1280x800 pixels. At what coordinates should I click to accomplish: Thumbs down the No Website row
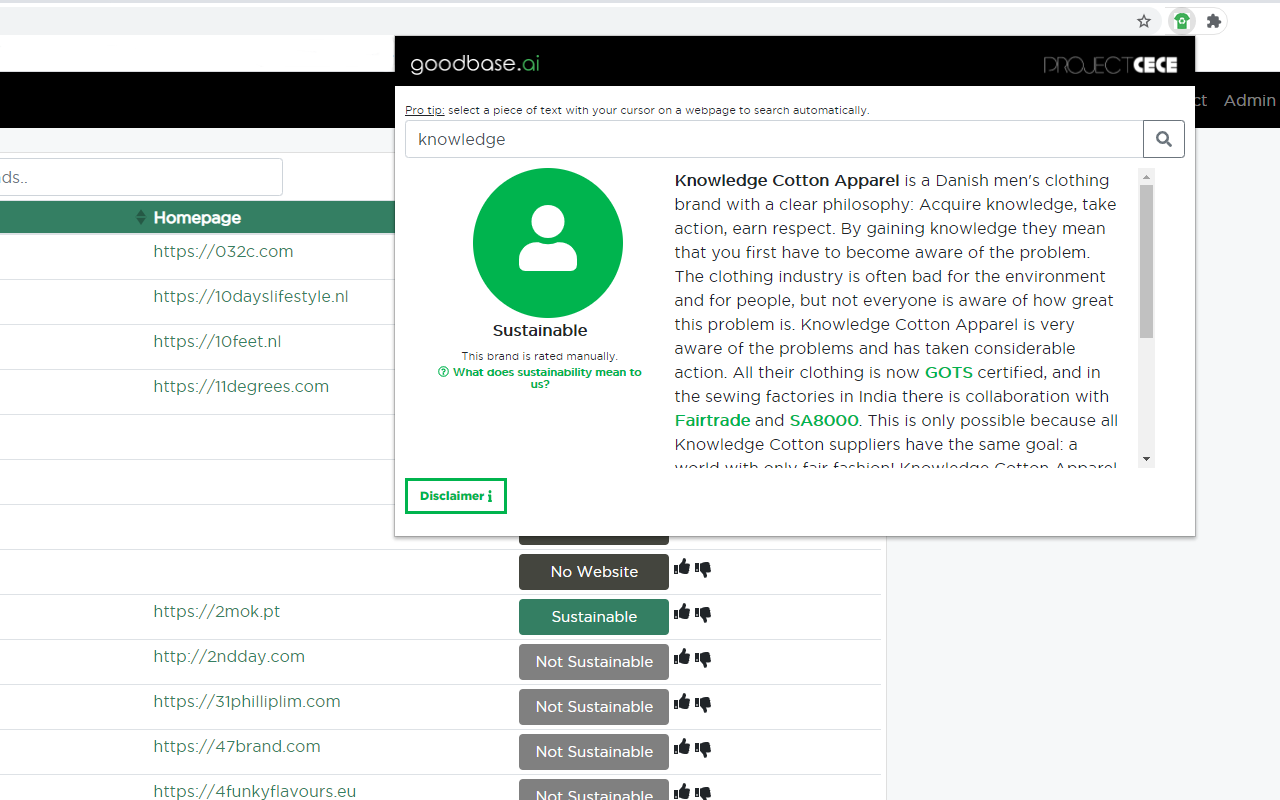pos(703,570)
